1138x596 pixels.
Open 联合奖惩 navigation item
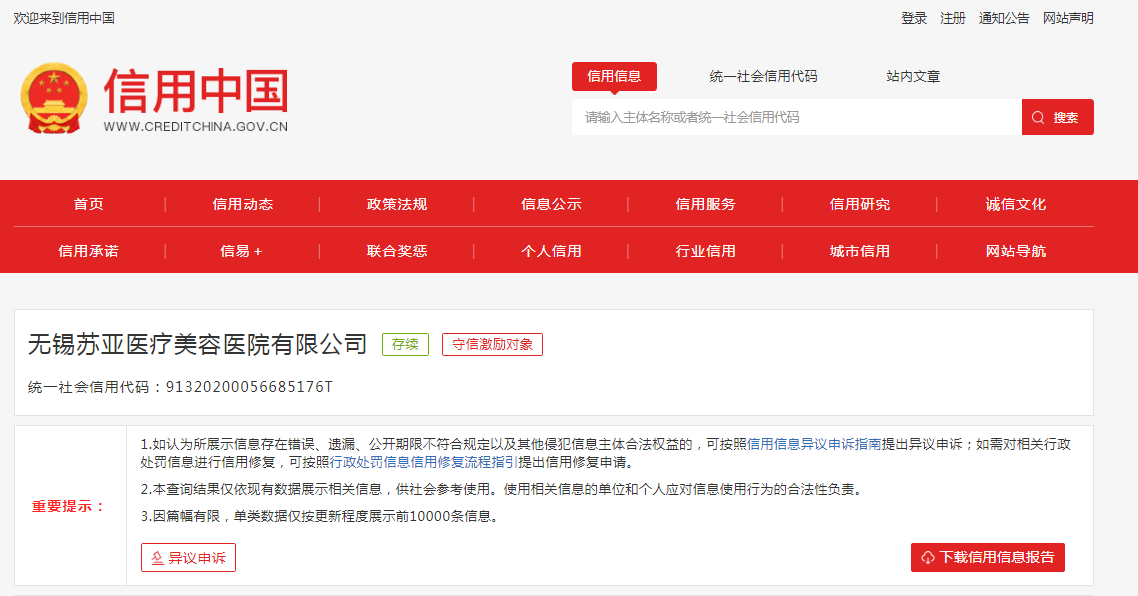[397, 251]
